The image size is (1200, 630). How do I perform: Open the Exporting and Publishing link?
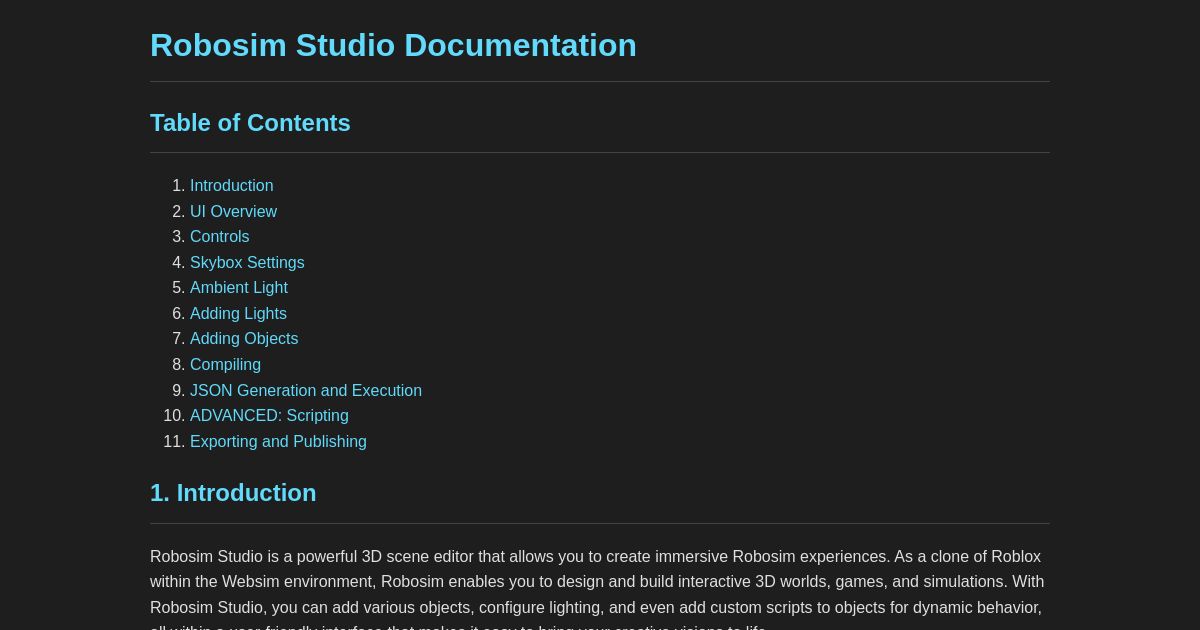(278, 441)
